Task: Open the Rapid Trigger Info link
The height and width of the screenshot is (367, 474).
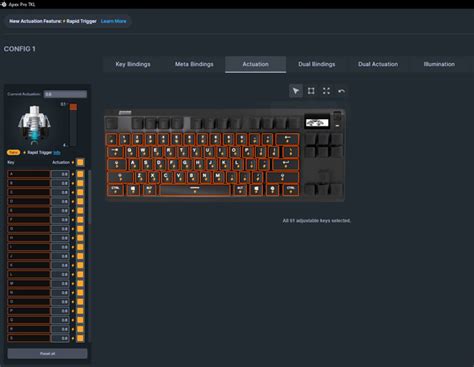Action: (x=57, y=152)
